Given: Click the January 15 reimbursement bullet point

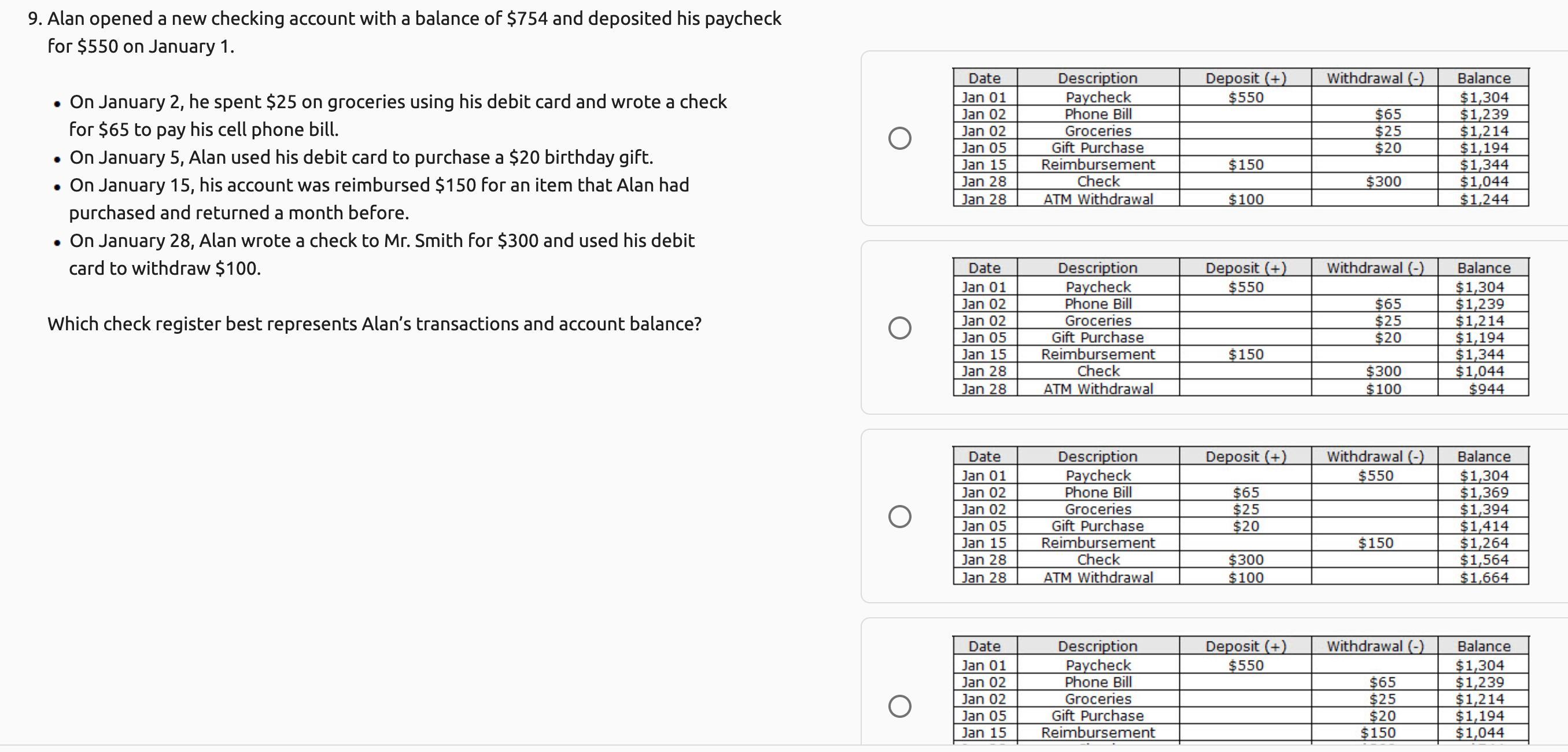Looking at the screenshot, I should coord(379,198).
